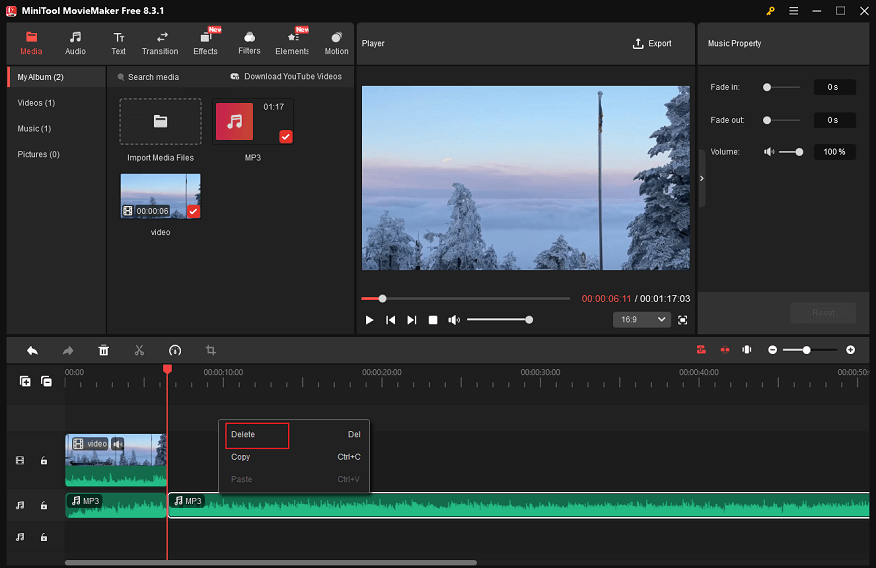
Task: Open the speed control tool
Action: 175,350
